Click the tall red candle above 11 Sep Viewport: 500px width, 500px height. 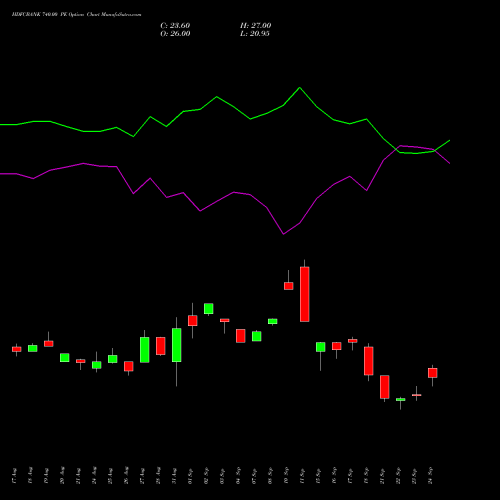[x=305, y=294]
